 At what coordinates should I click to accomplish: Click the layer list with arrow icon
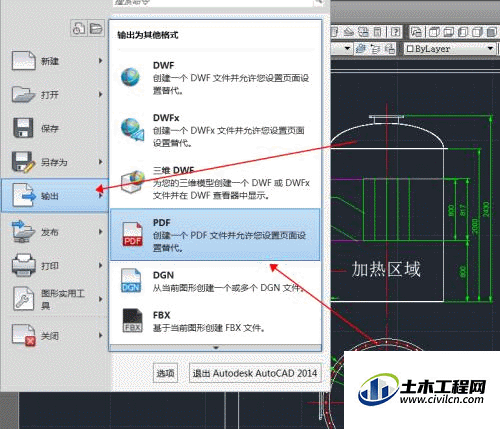pos(376,49)
